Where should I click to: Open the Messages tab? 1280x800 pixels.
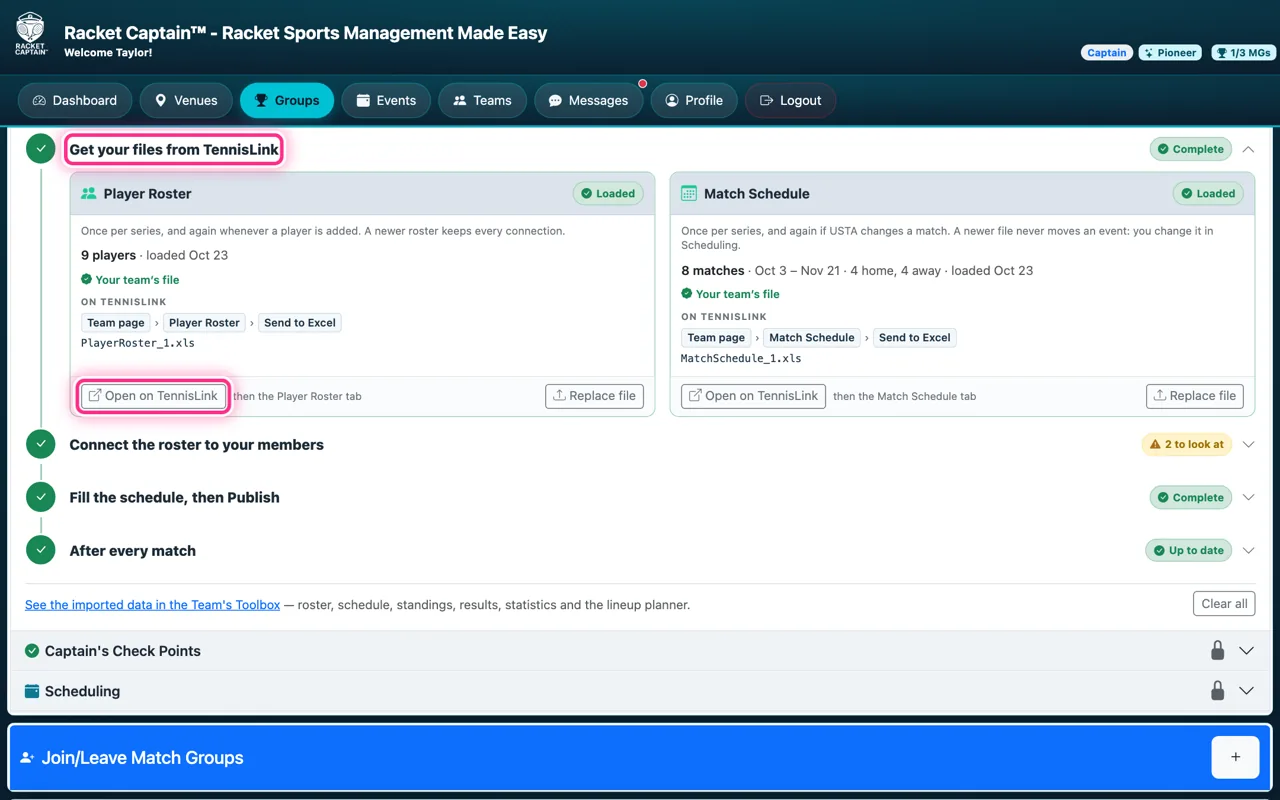tap(588, 100)
